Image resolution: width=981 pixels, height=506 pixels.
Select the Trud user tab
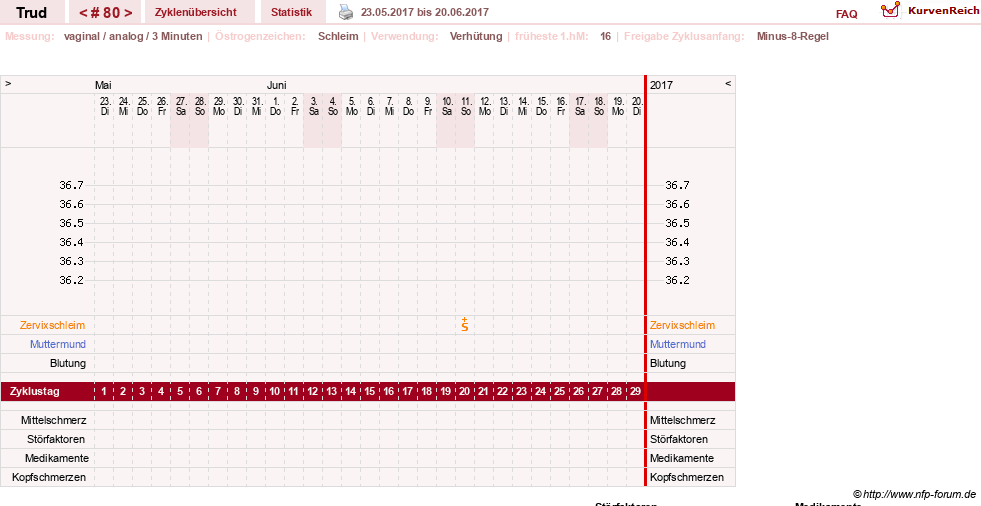point(31,13)
